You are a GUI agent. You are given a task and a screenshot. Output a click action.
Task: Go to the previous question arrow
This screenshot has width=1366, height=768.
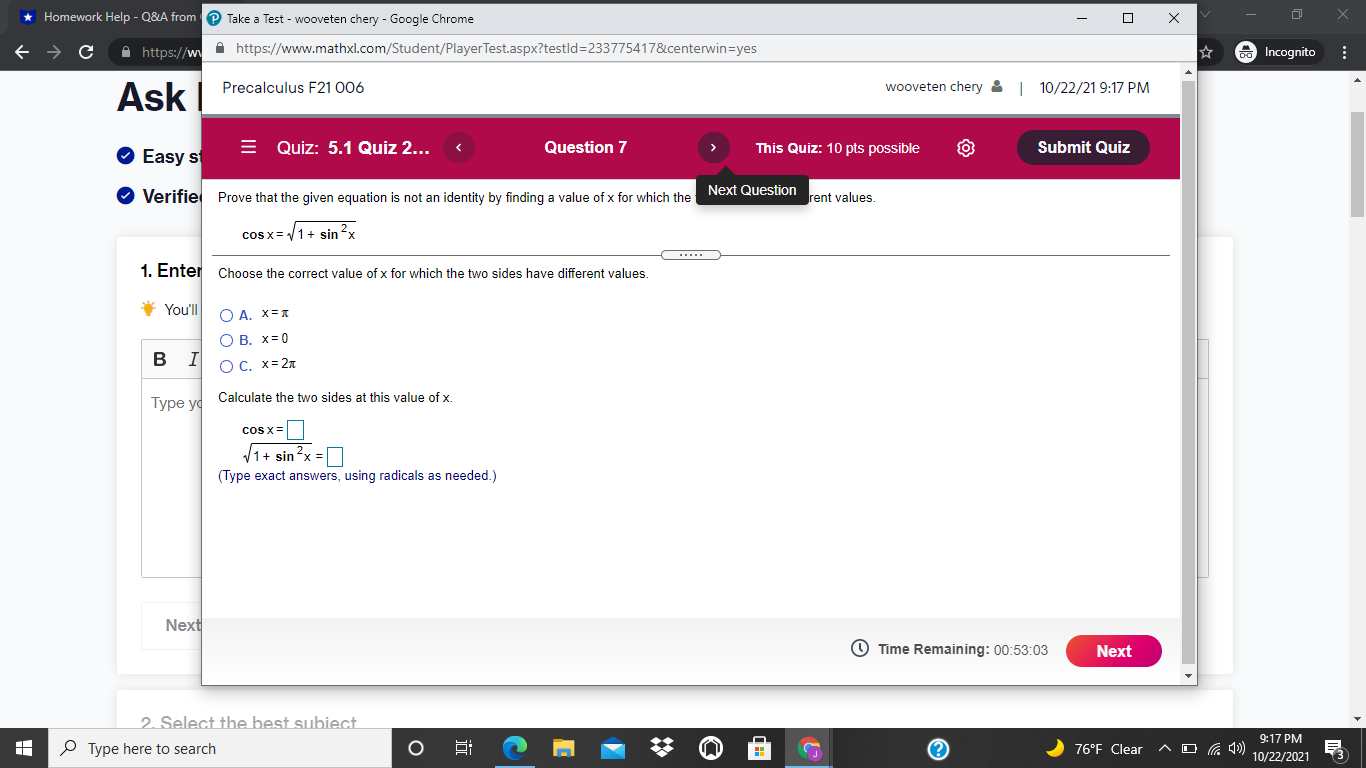point(458,147)
